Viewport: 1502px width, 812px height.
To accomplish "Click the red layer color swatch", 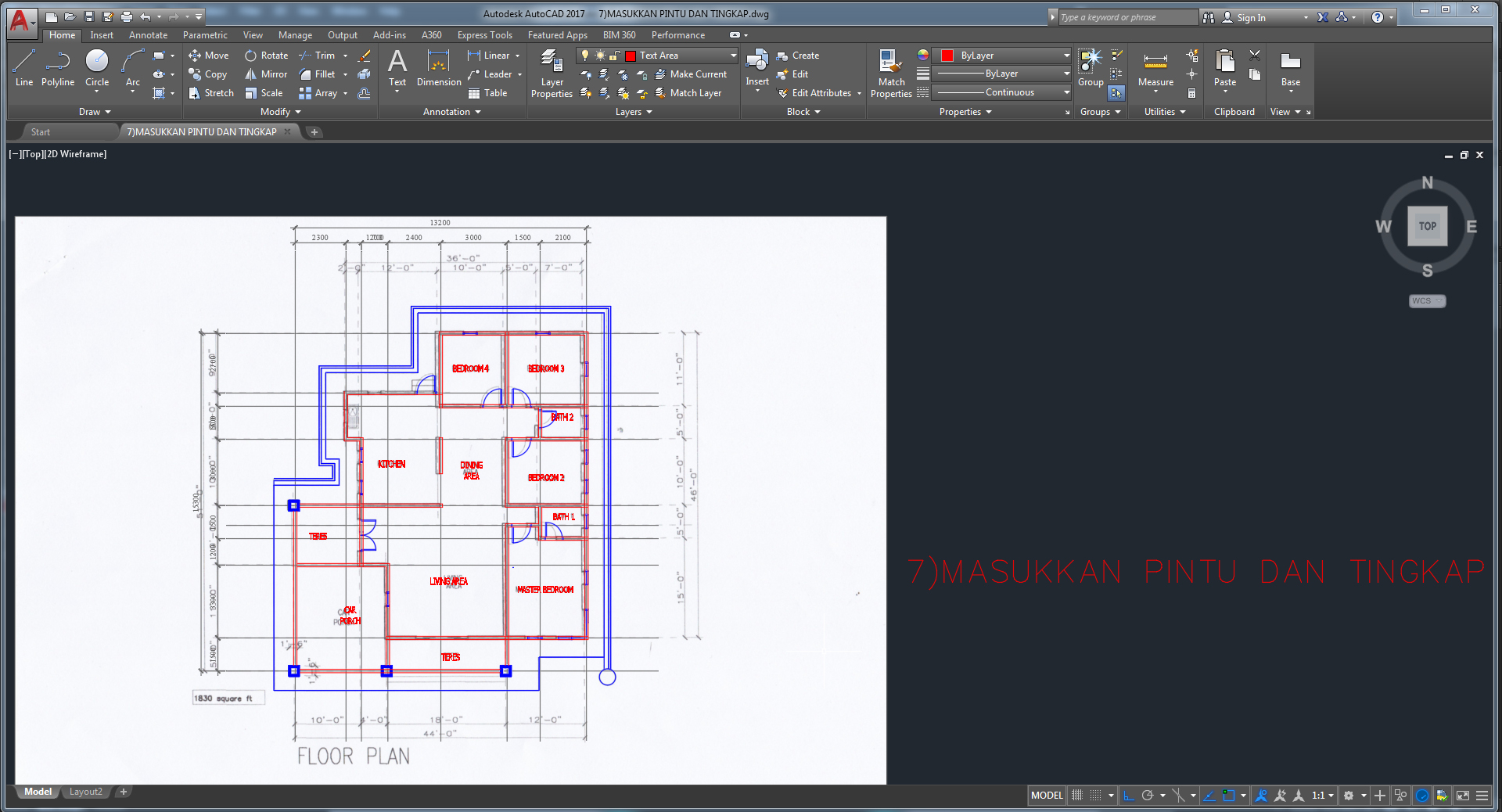I will pyautogui.click(x=631, y=56).
